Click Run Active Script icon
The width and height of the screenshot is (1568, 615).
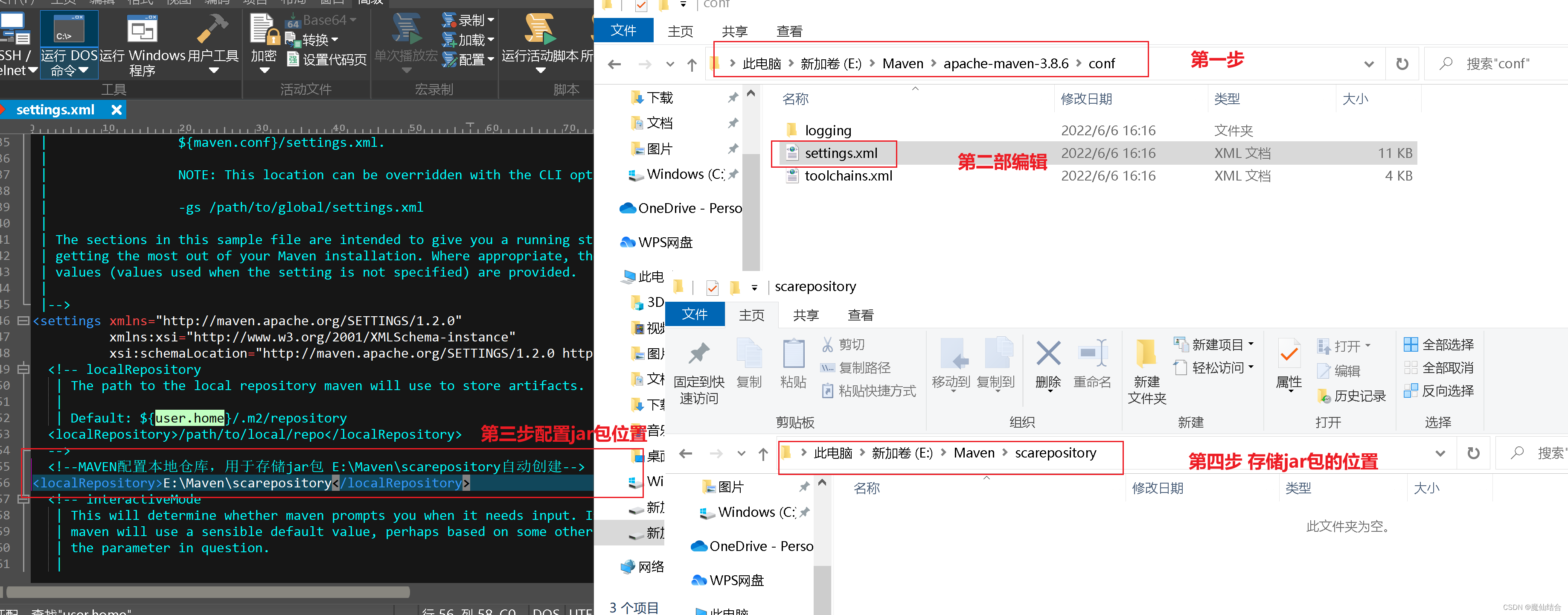pos(541,29)
